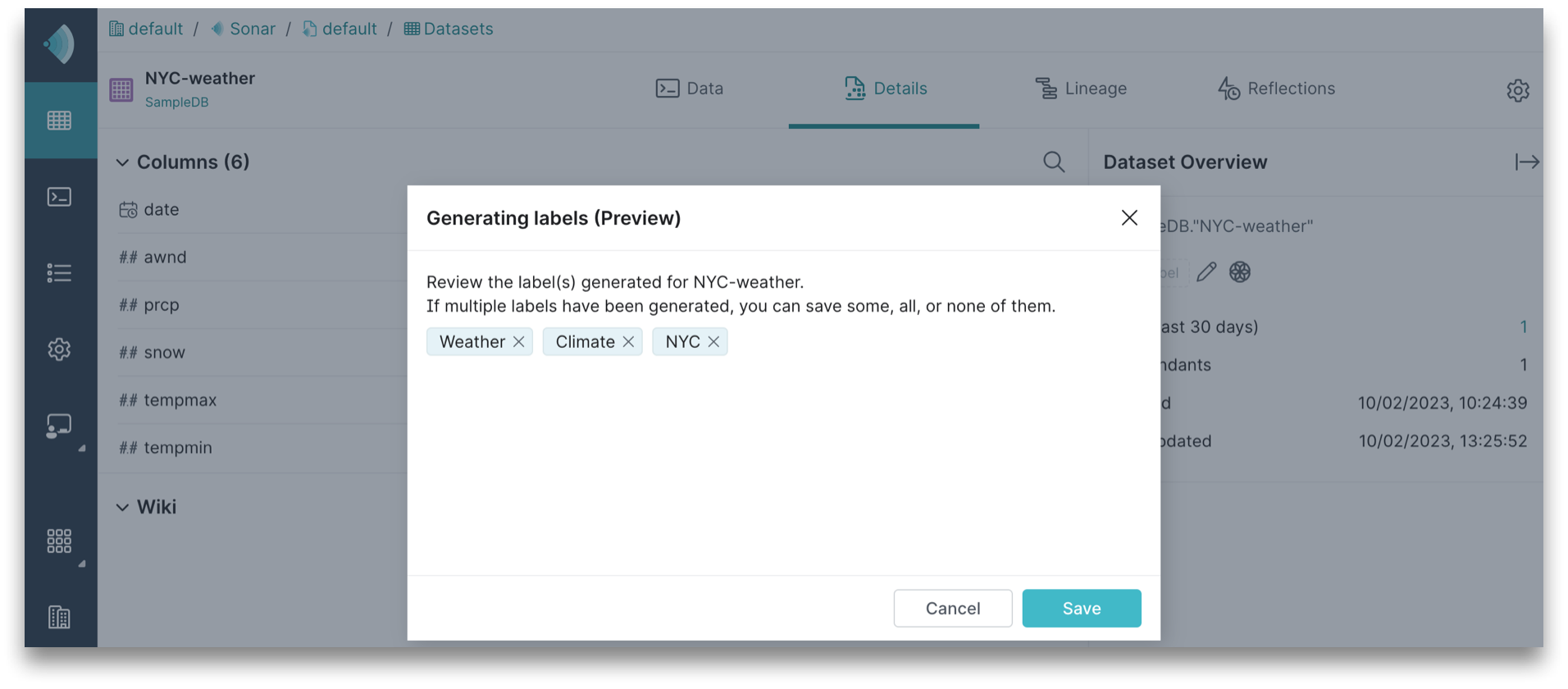Open the Reflections tab
The image size is (1568, 689).
[x=1276, y=89]
